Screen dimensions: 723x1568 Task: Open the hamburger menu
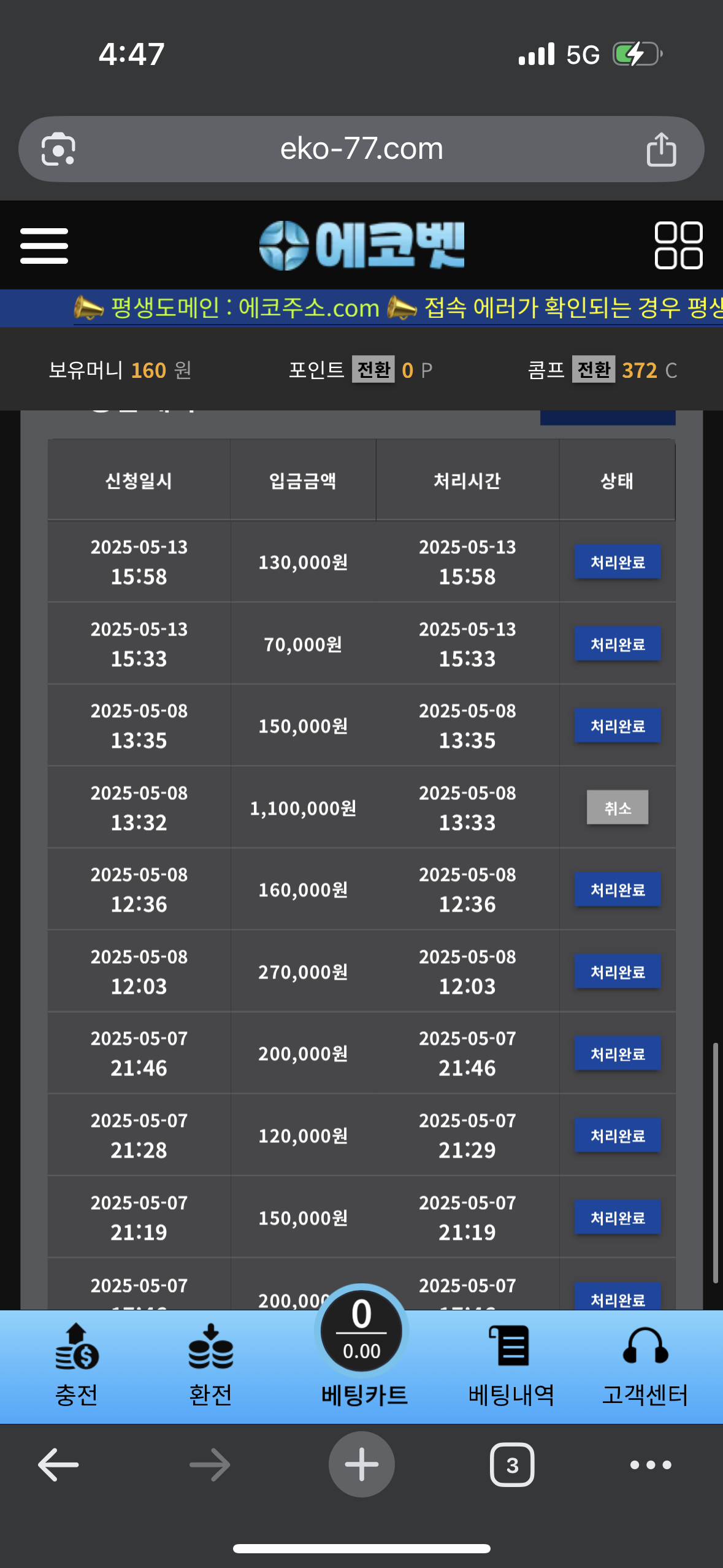tap(44, 246)
